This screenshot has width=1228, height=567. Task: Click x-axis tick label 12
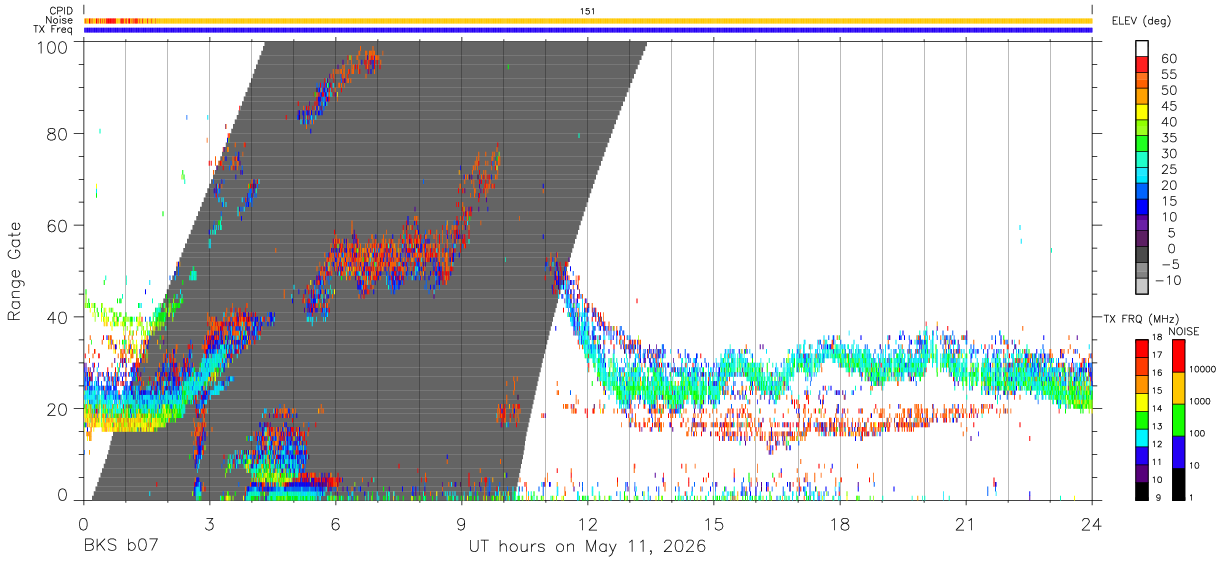588,524
